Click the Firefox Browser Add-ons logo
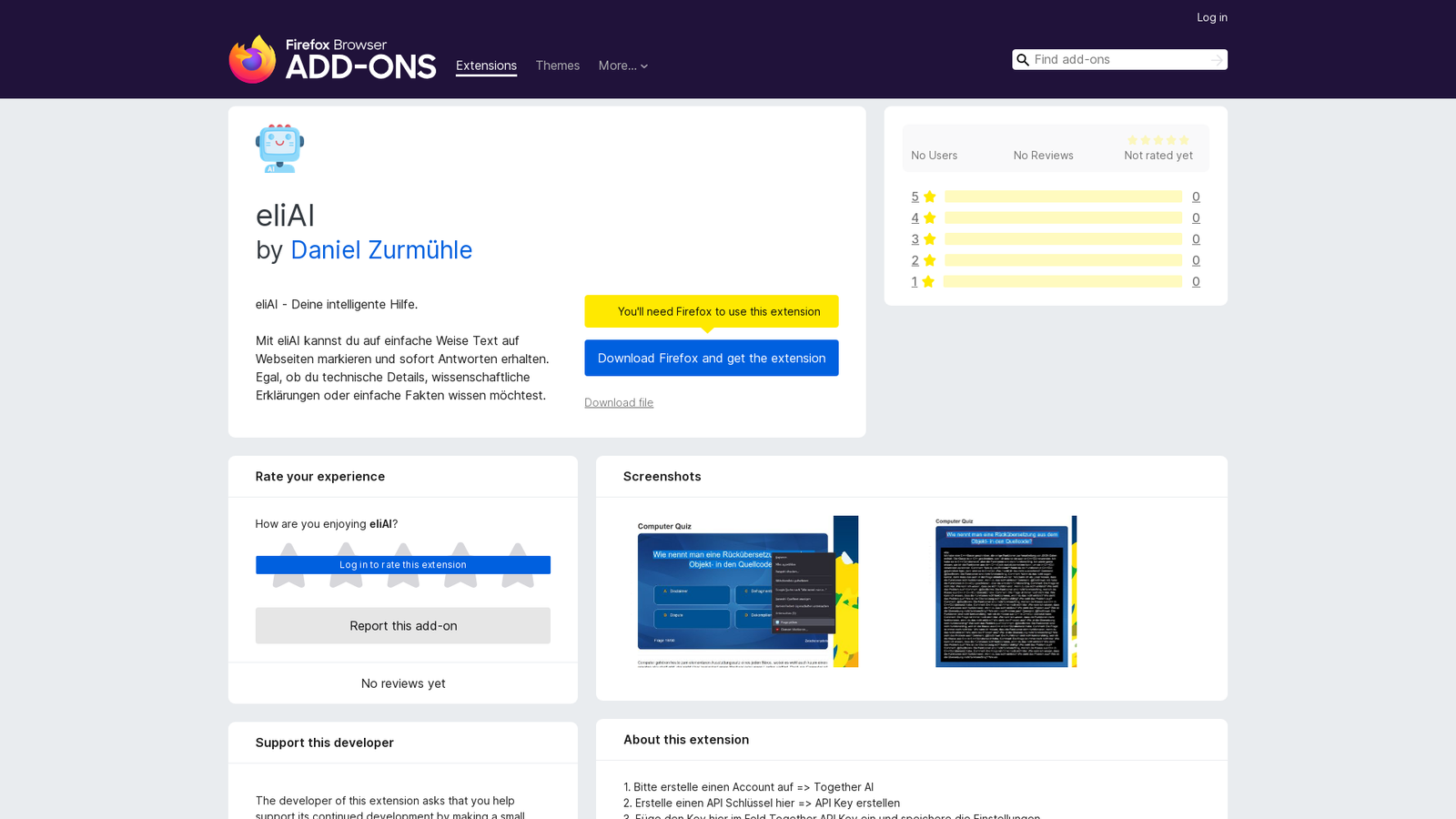Image resolution: width=1456 pixels, height=819 pixels. [332, 59]
